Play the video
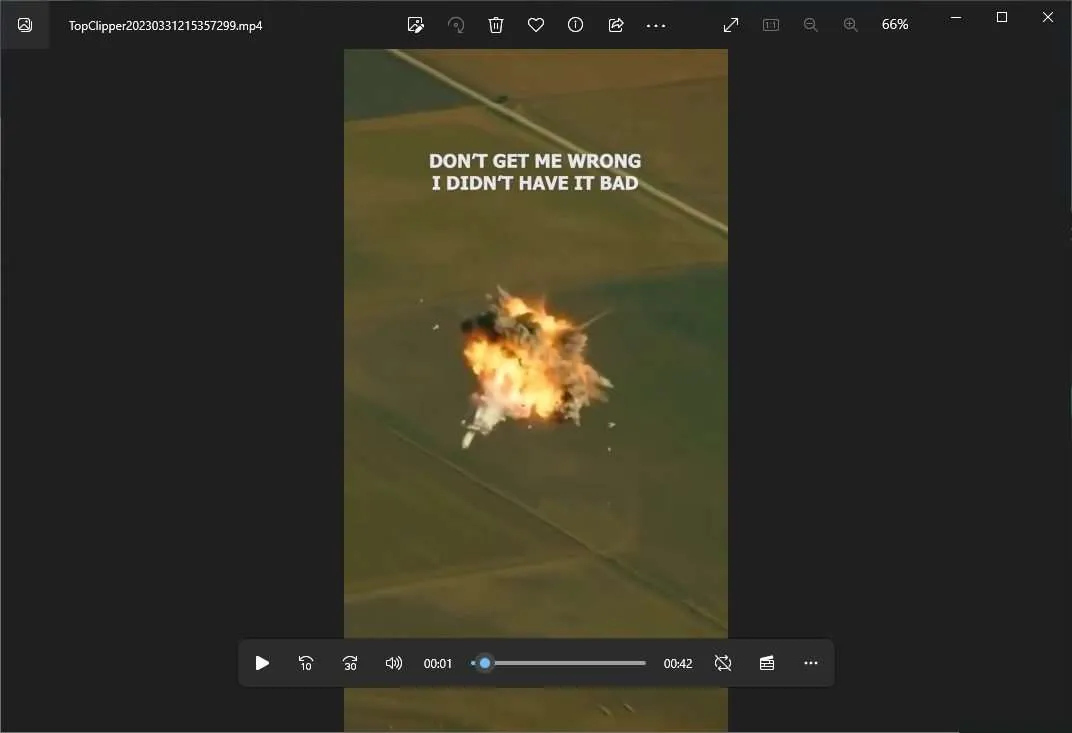Viewport: 1072px width, 733px height. coord(262,663)
